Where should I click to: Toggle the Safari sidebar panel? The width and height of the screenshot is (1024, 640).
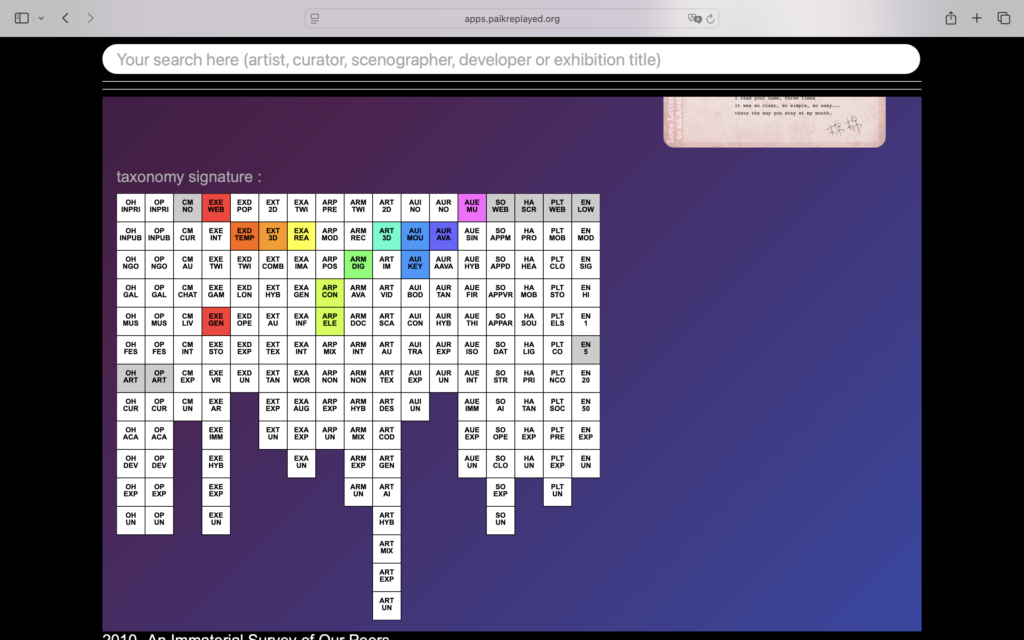point(22,18)
